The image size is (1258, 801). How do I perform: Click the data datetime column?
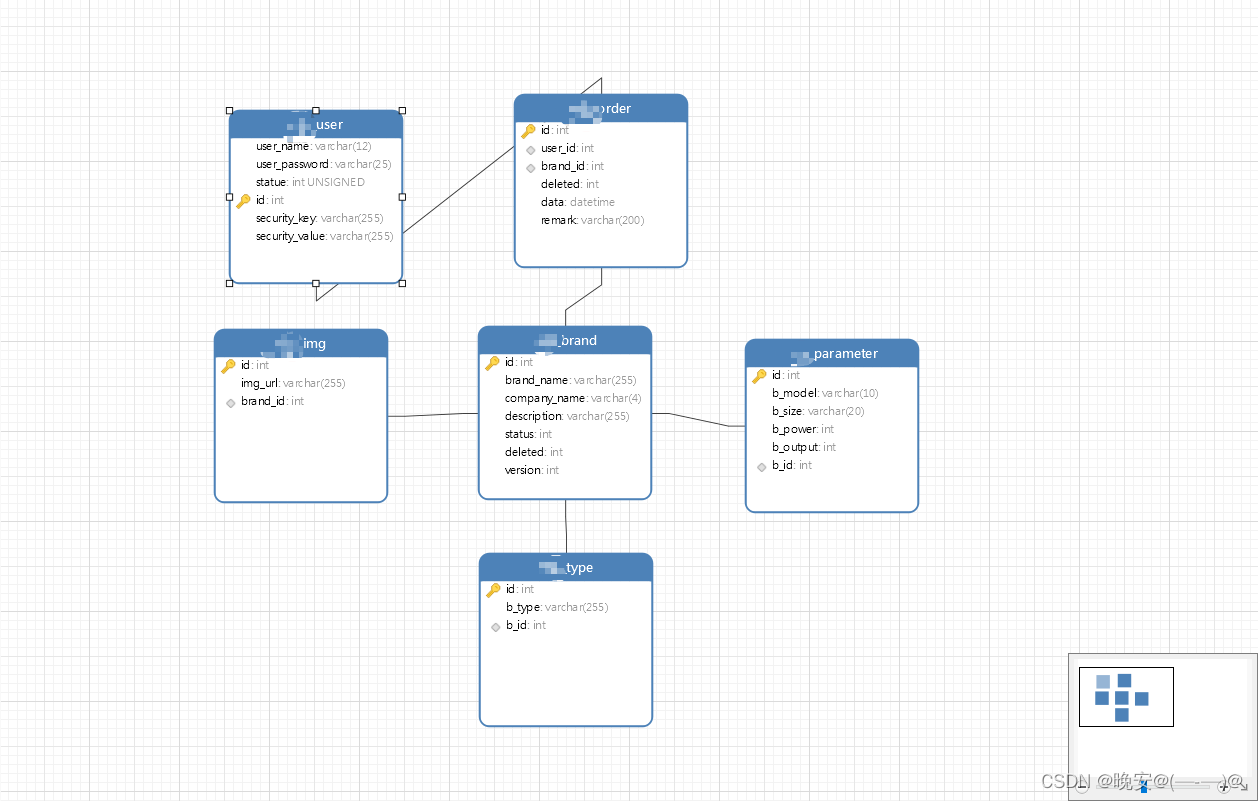[578, 203]
